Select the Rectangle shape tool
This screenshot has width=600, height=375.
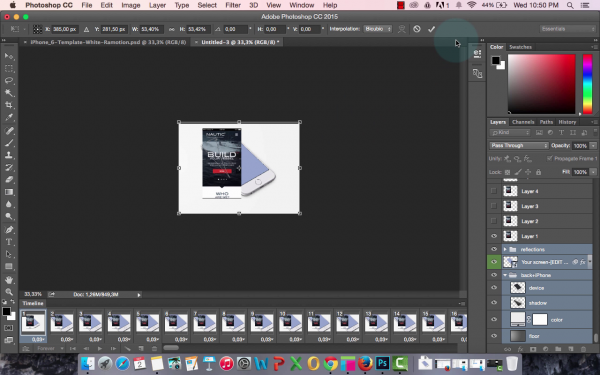point(9,267)
